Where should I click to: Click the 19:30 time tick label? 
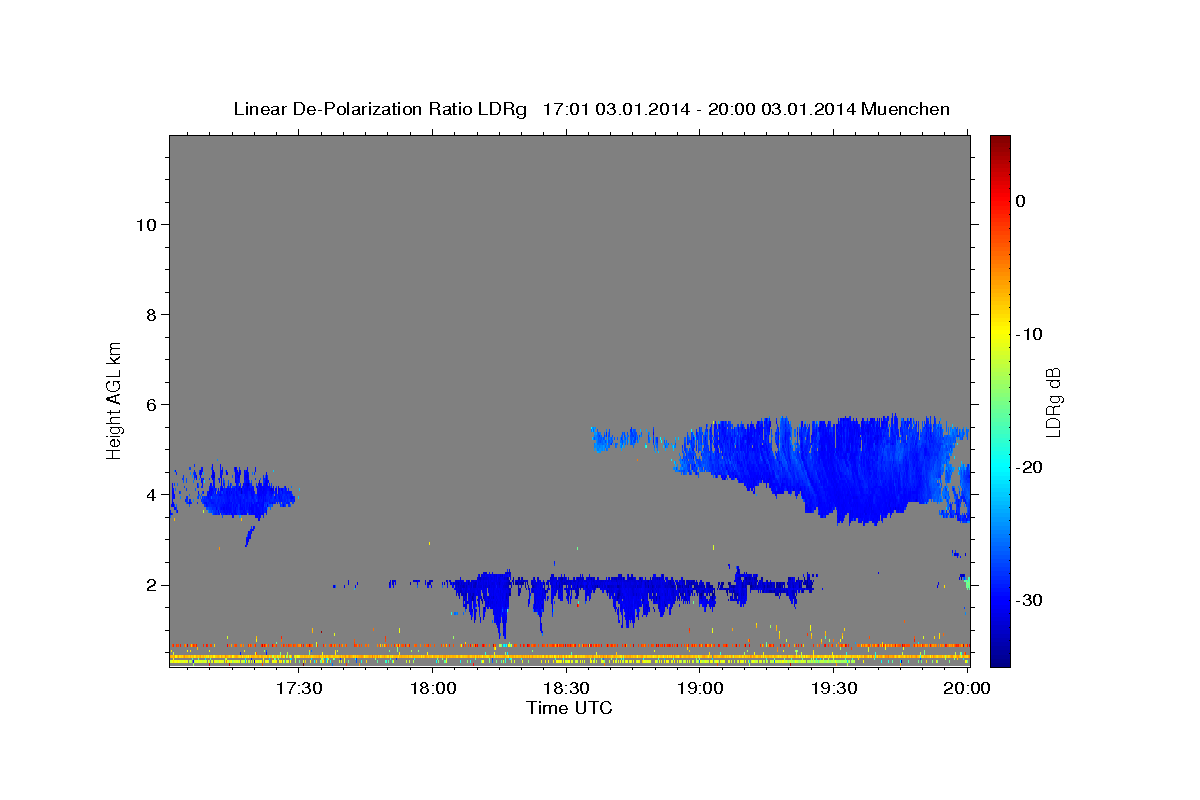(x=833, y=688)
